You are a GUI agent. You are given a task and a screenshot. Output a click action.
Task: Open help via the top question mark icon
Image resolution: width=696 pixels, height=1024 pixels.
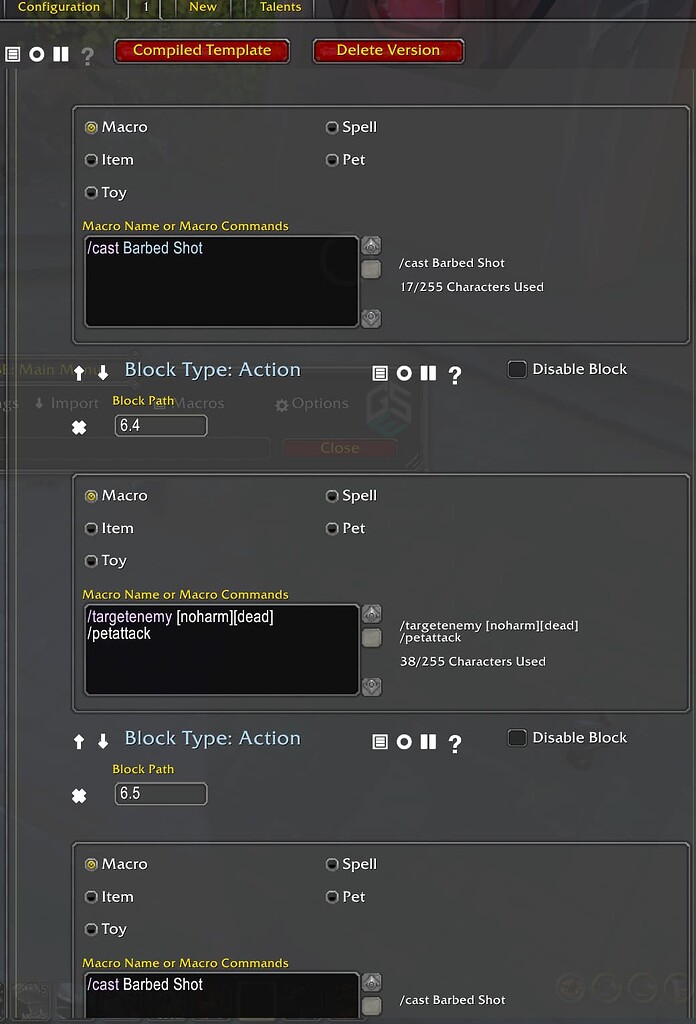pos(87,56)
